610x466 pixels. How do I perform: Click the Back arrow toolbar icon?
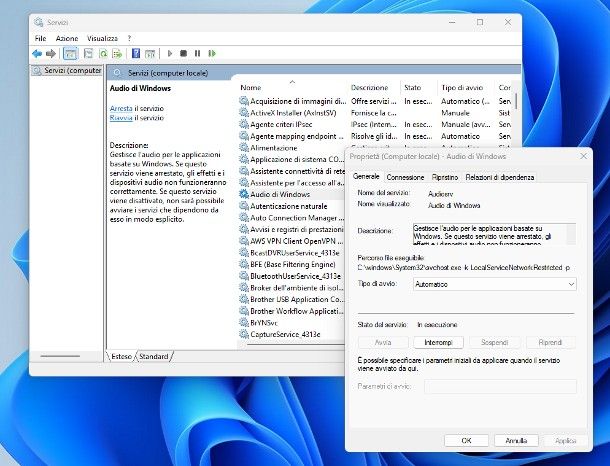pos(37,53)
